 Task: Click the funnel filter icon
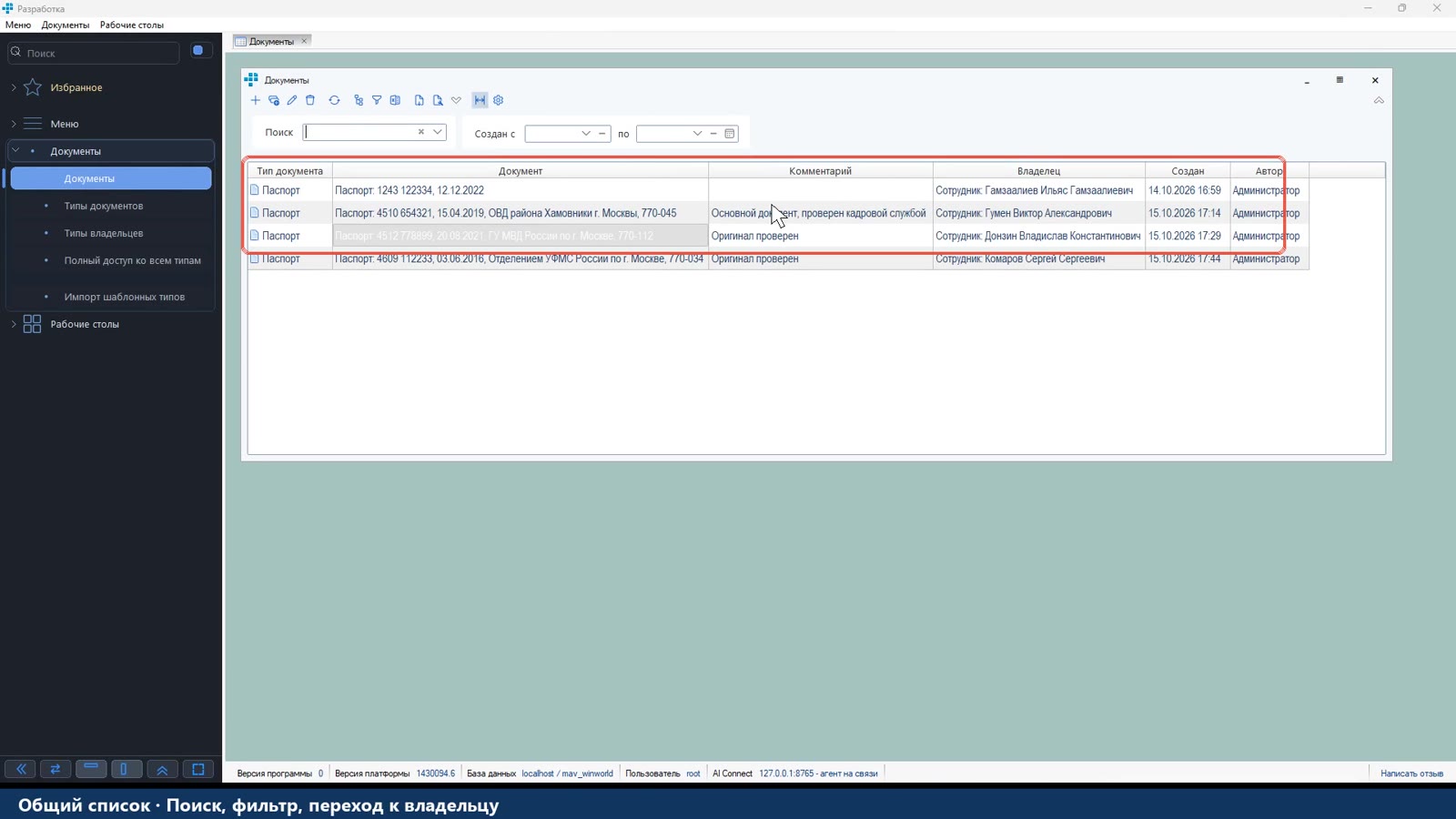pos(377,100)
